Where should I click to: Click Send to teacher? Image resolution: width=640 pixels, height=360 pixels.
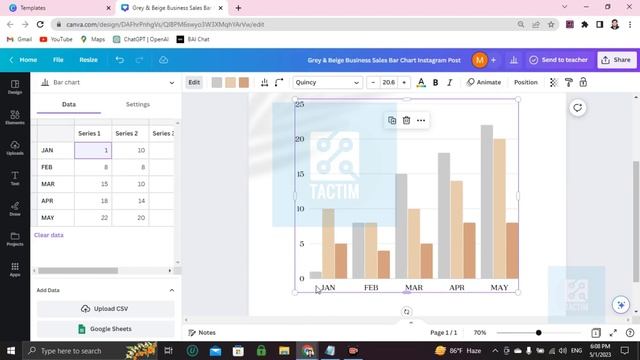558,60
